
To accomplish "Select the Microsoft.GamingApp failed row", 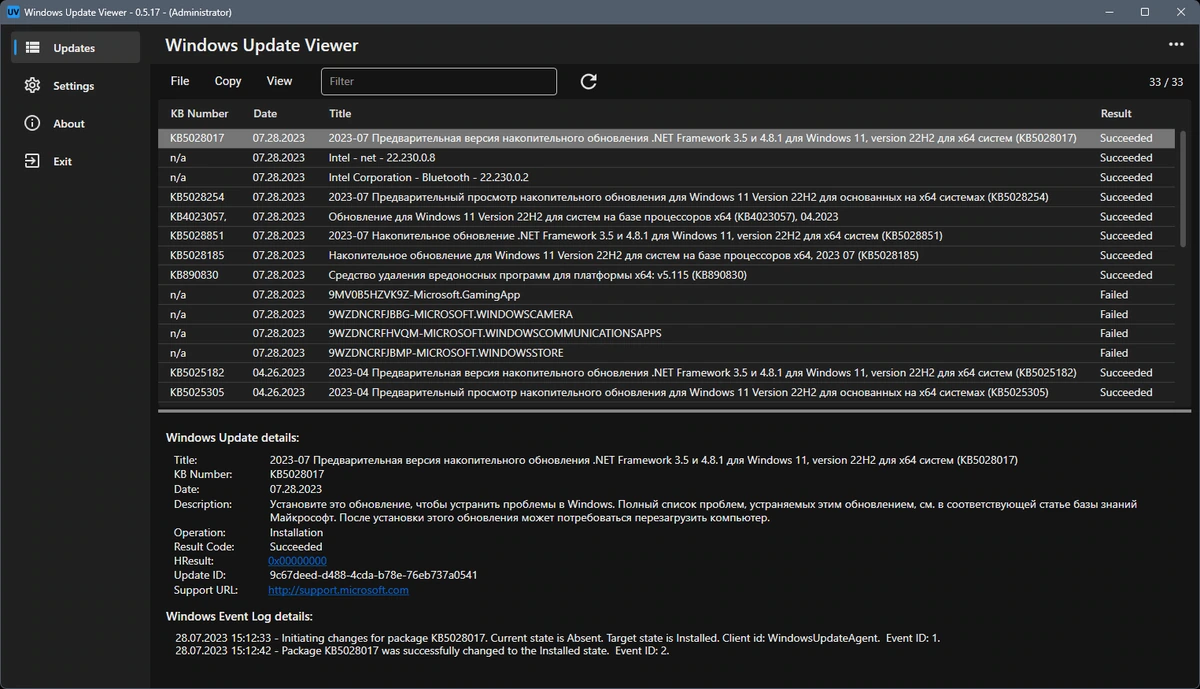I will click(x=667, y=295).
